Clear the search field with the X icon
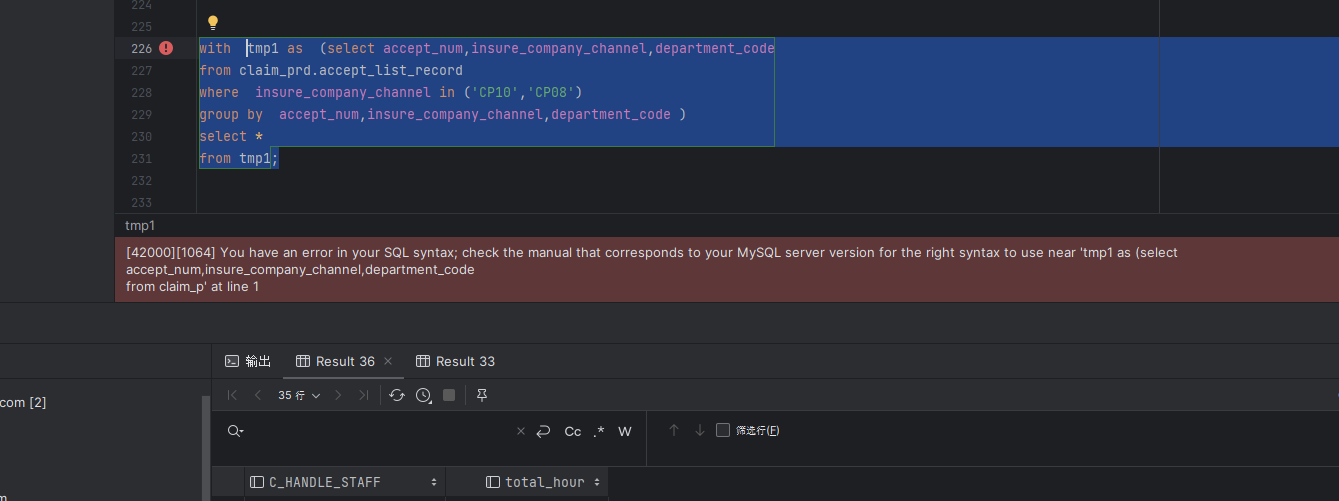 (x=520, y=431)
